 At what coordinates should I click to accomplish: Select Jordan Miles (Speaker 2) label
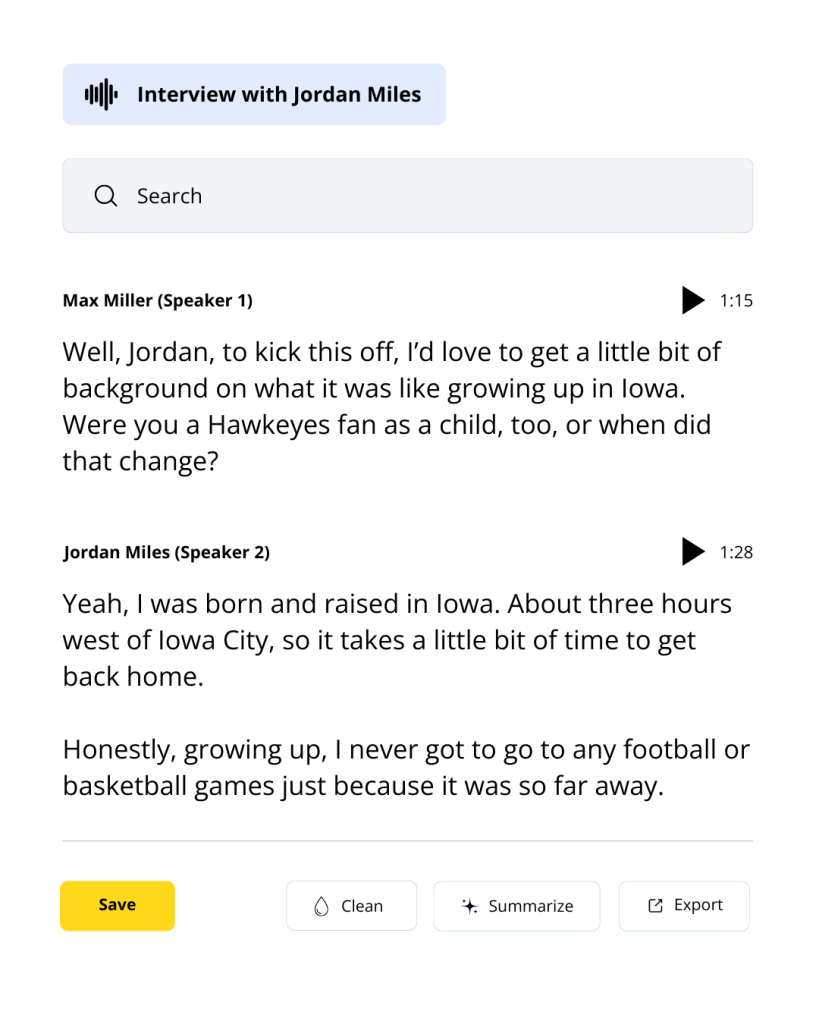click(167, 552)
